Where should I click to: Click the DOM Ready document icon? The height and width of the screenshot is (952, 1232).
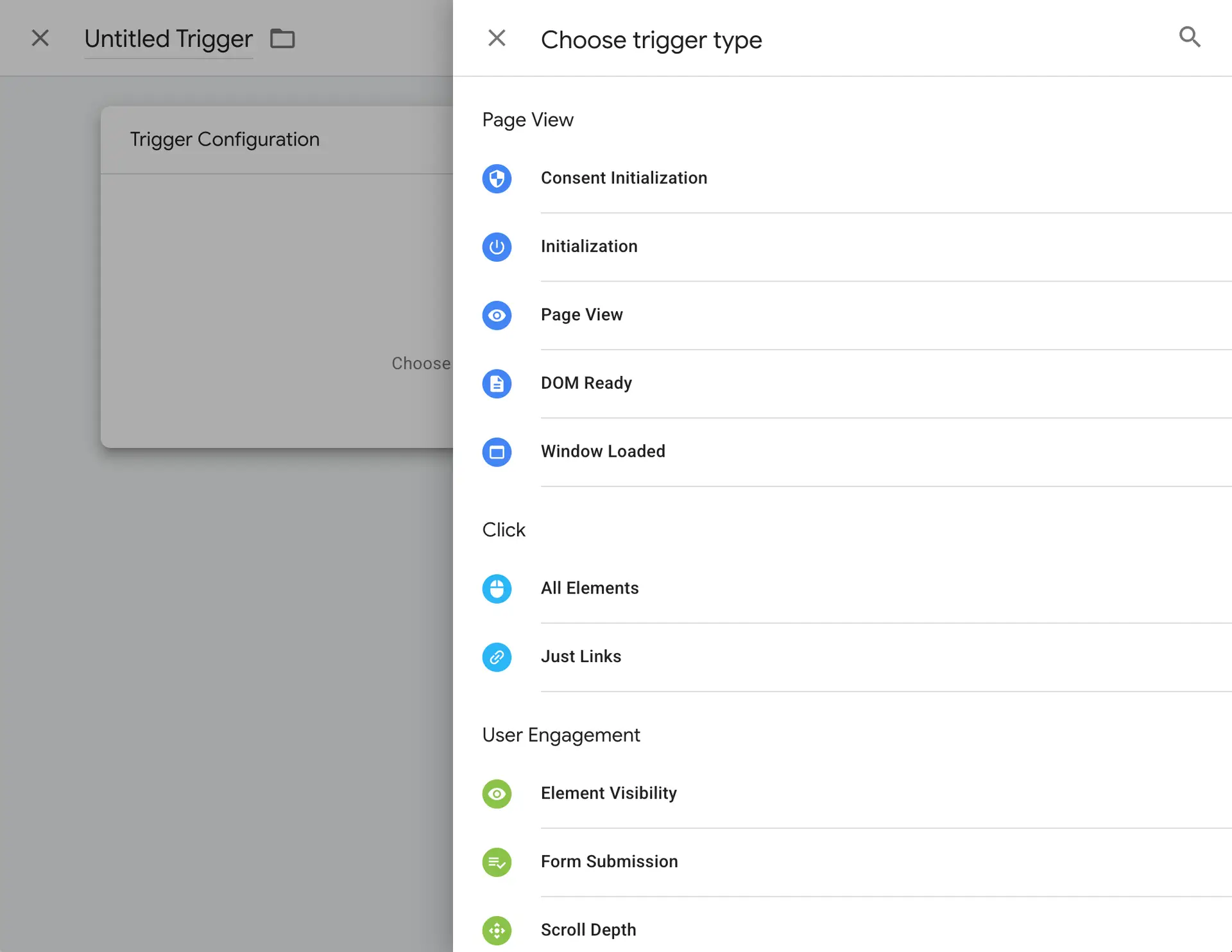click(x=497, y=384)
